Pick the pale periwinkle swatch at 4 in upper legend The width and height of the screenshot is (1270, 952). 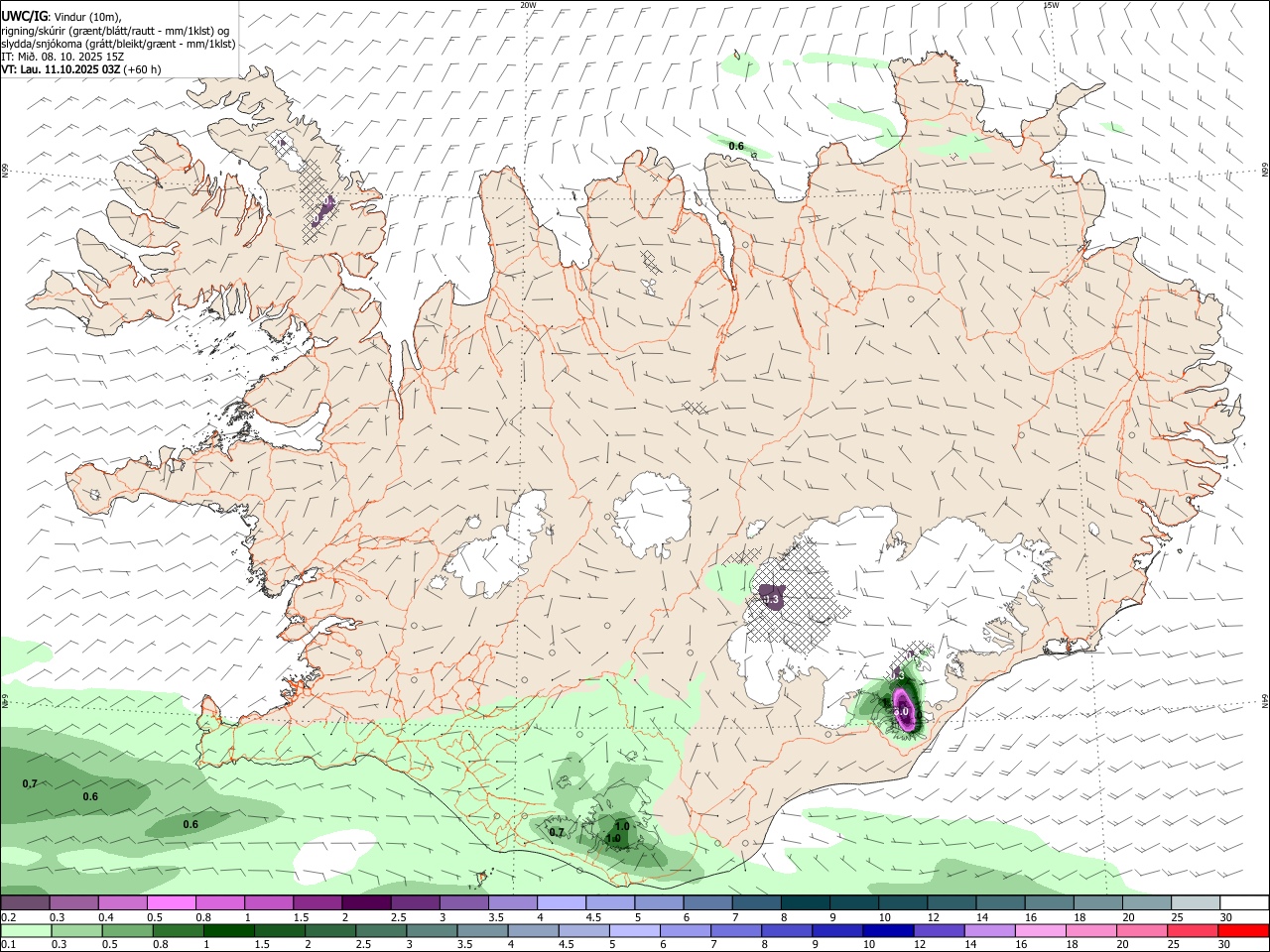[x=561, y=902]
